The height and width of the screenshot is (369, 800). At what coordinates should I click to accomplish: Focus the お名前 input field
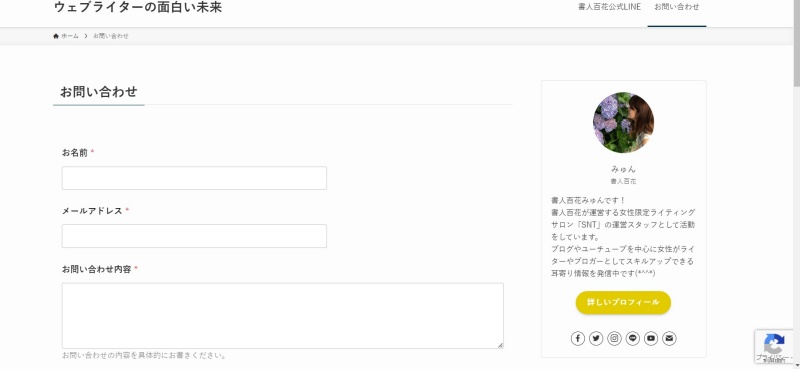pos(194,178)
